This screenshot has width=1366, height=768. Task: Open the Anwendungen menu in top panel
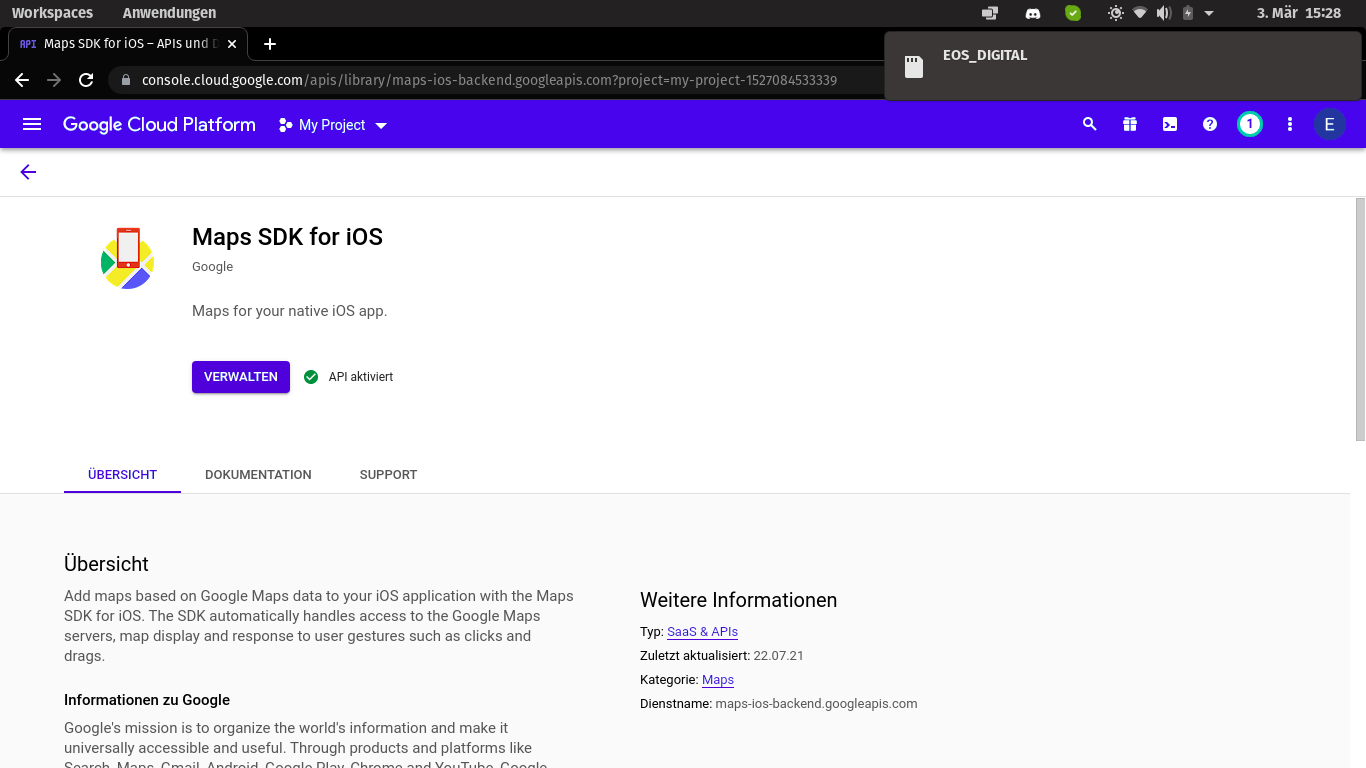coord(169,13)
